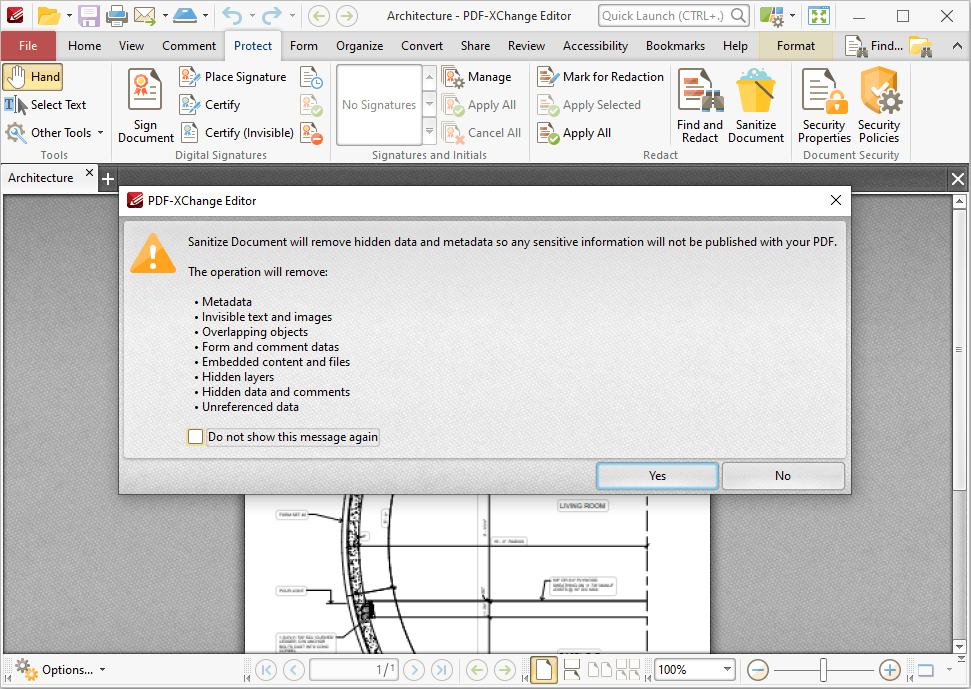Open Security Properties
The width and height of the screenshot is (971, 689).
click(824, 106)
